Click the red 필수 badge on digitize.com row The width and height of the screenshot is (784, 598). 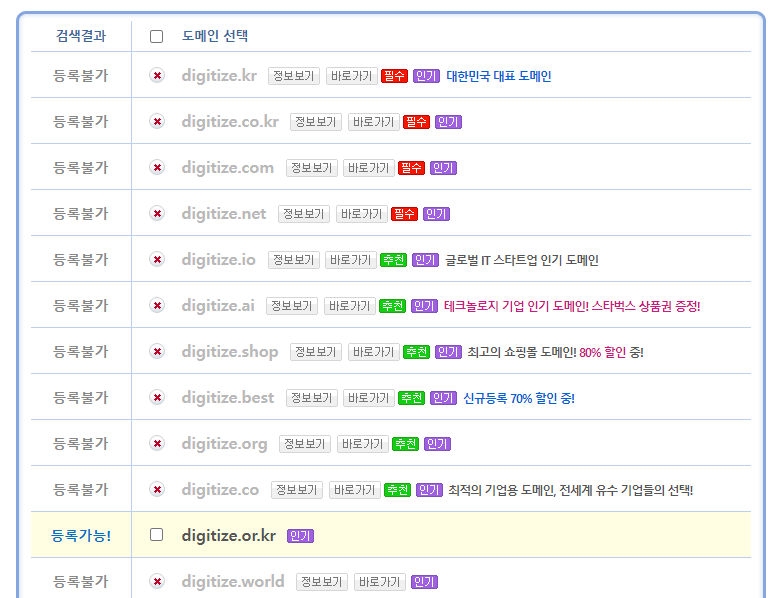point(411,168)
